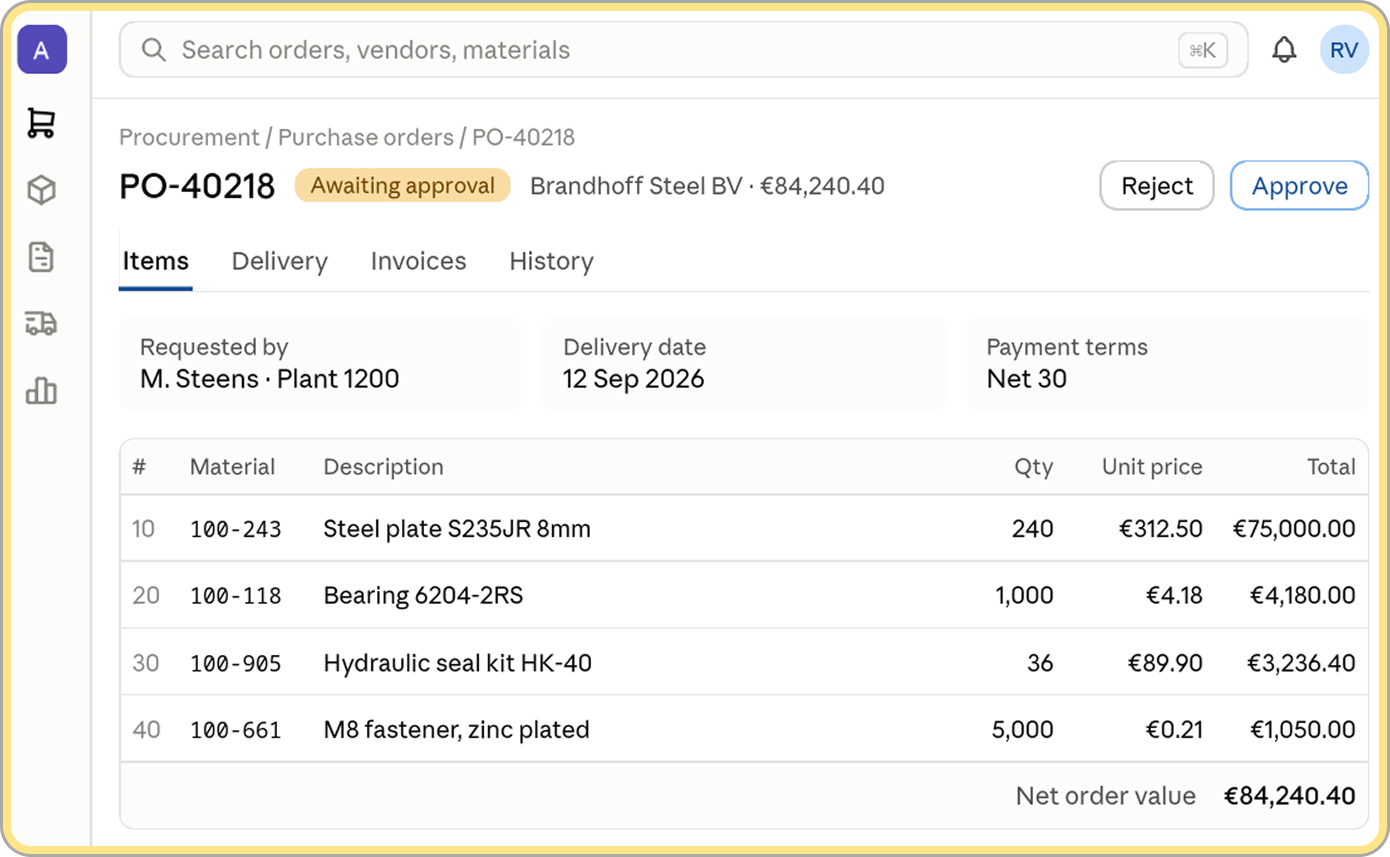The width and height of the screenshot is (1390, 857).
Task: Click the Qty column header
Action: coord(1034,467)
